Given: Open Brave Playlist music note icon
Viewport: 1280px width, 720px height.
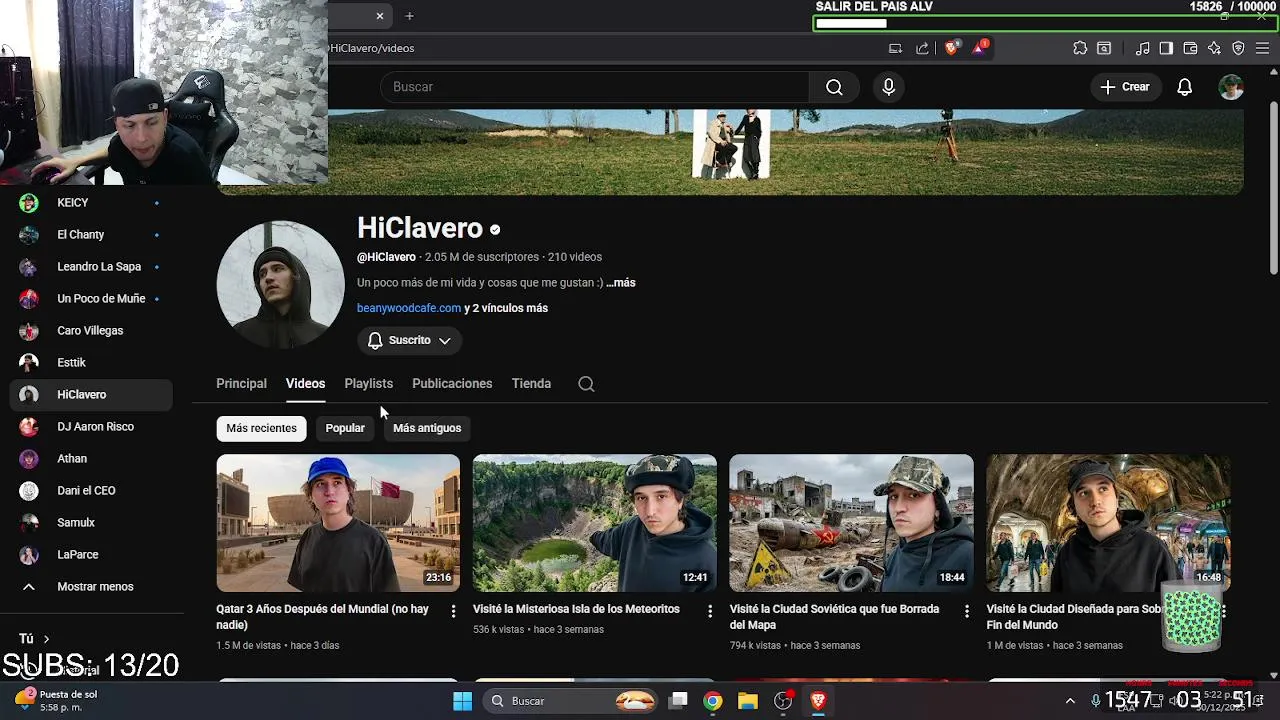Looking at the screenshot, I should (x=1142, y=48).
